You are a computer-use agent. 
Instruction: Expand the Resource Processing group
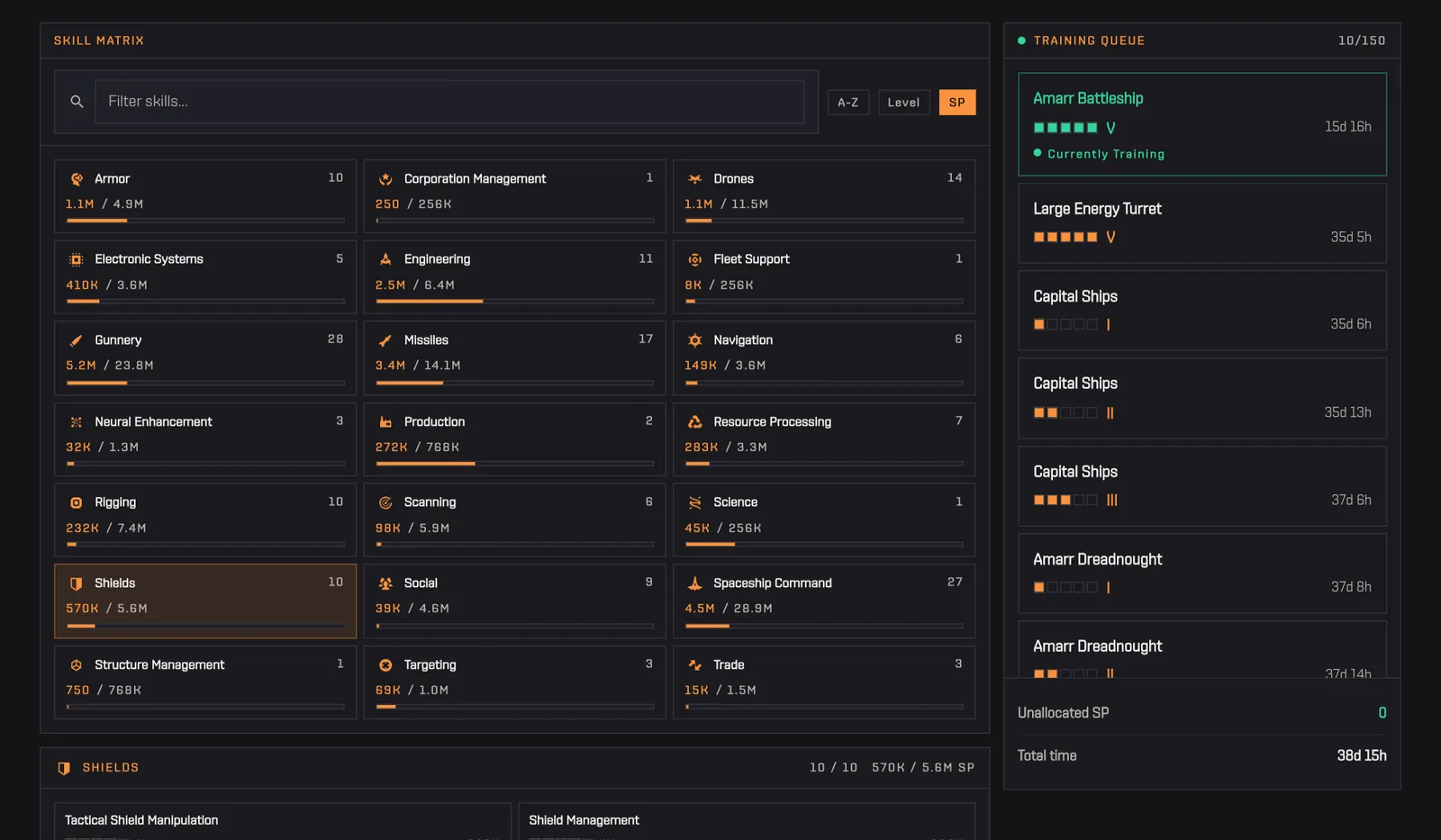[824, 439]
